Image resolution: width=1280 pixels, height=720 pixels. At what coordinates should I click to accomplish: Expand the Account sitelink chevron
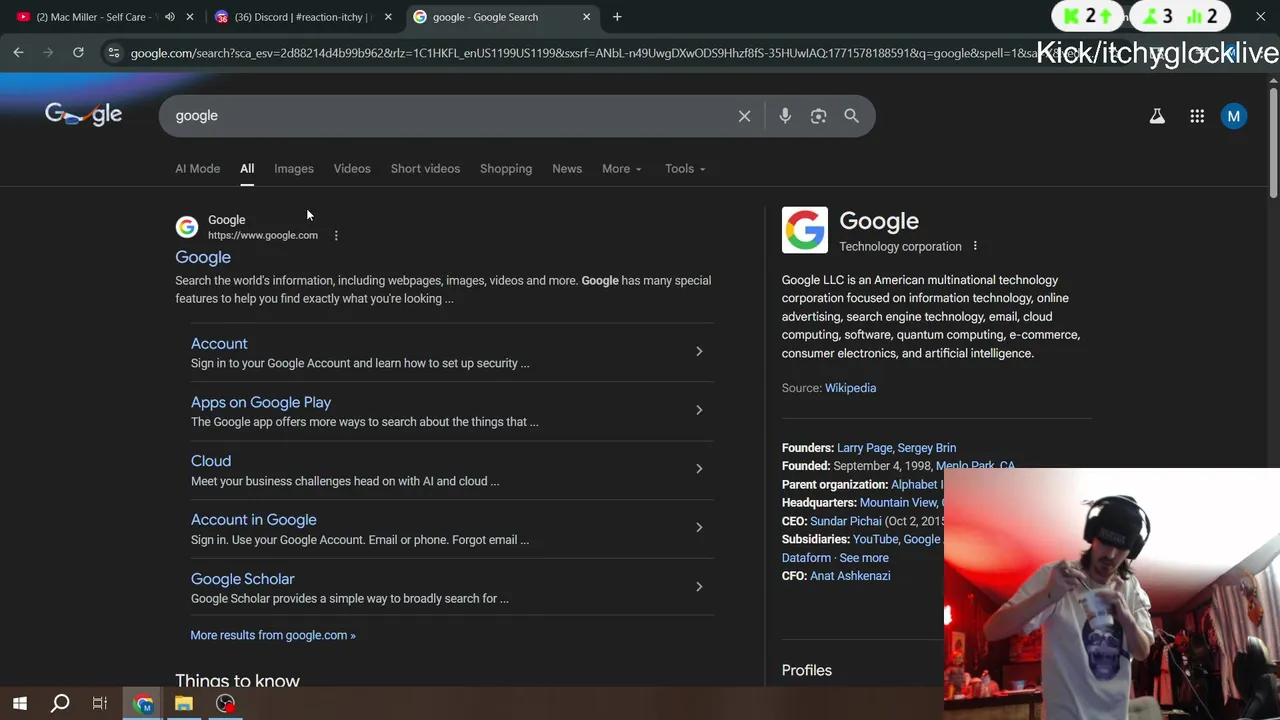pyautogui.click(x=699, y=351)
